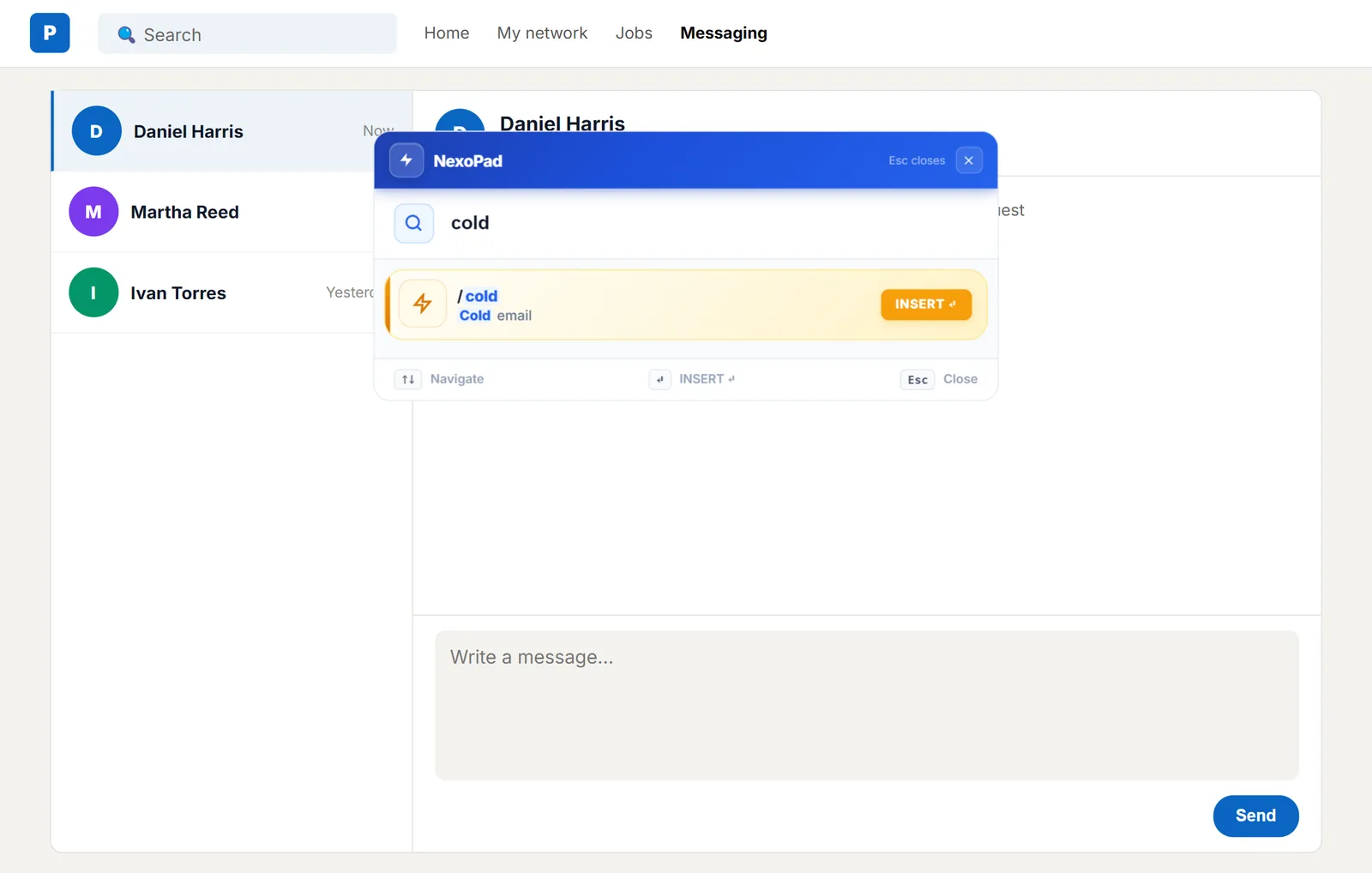Screen dimensions: 1372x873
Task: Open the Jobs page
Action: coord(634,33)
